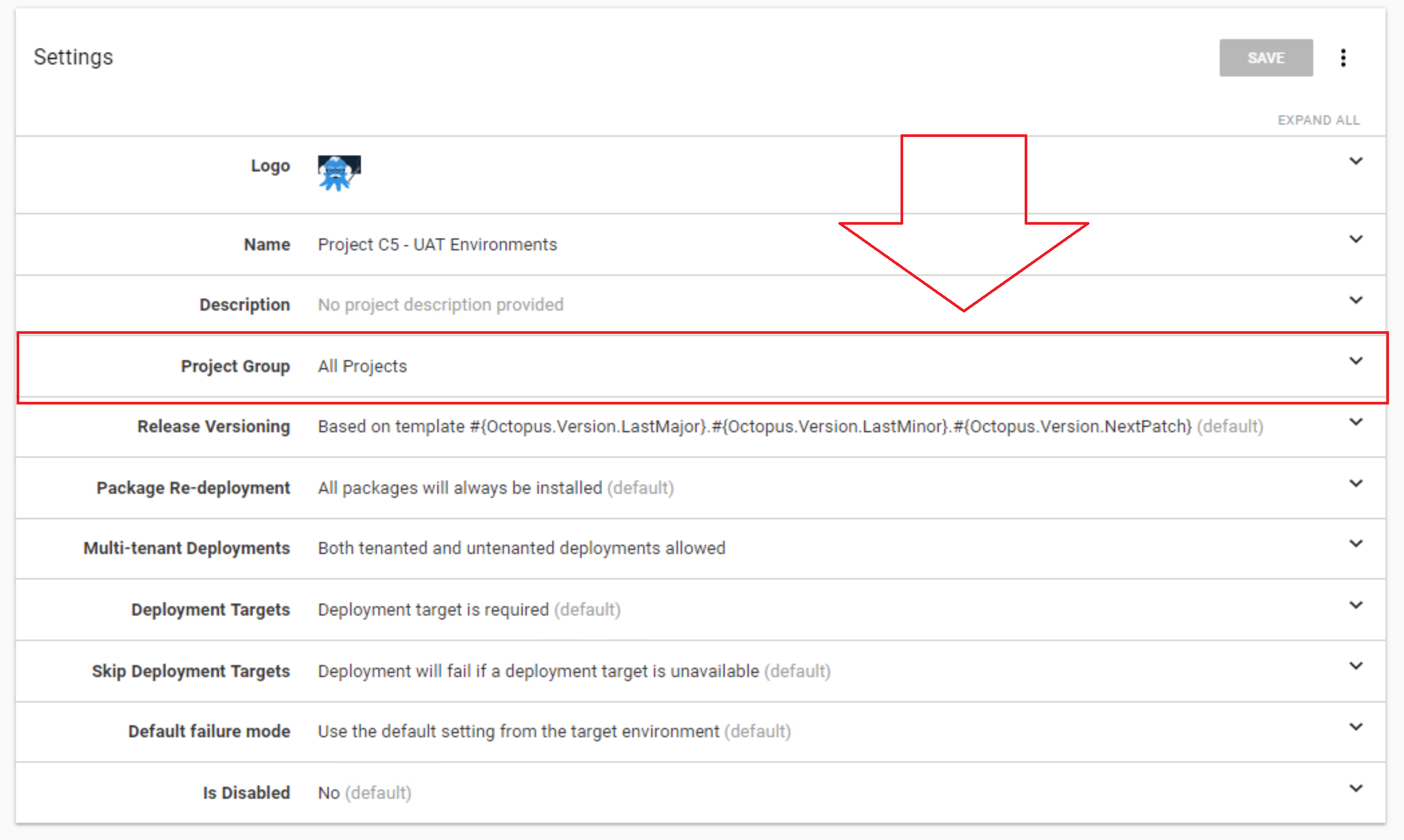
Task: Expand the Default failure mode section
Action: pyautogui.click(x=1356, y=727)
